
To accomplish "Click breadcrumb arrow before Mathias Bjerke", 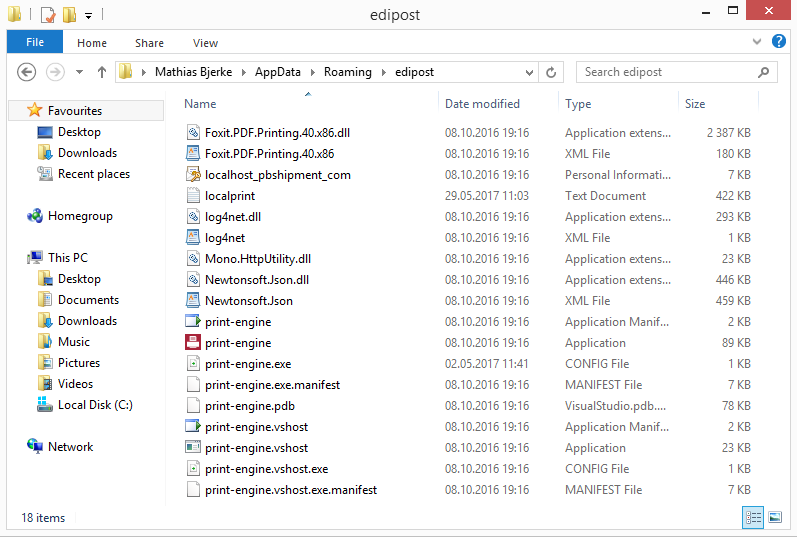I will coord(144,72).
